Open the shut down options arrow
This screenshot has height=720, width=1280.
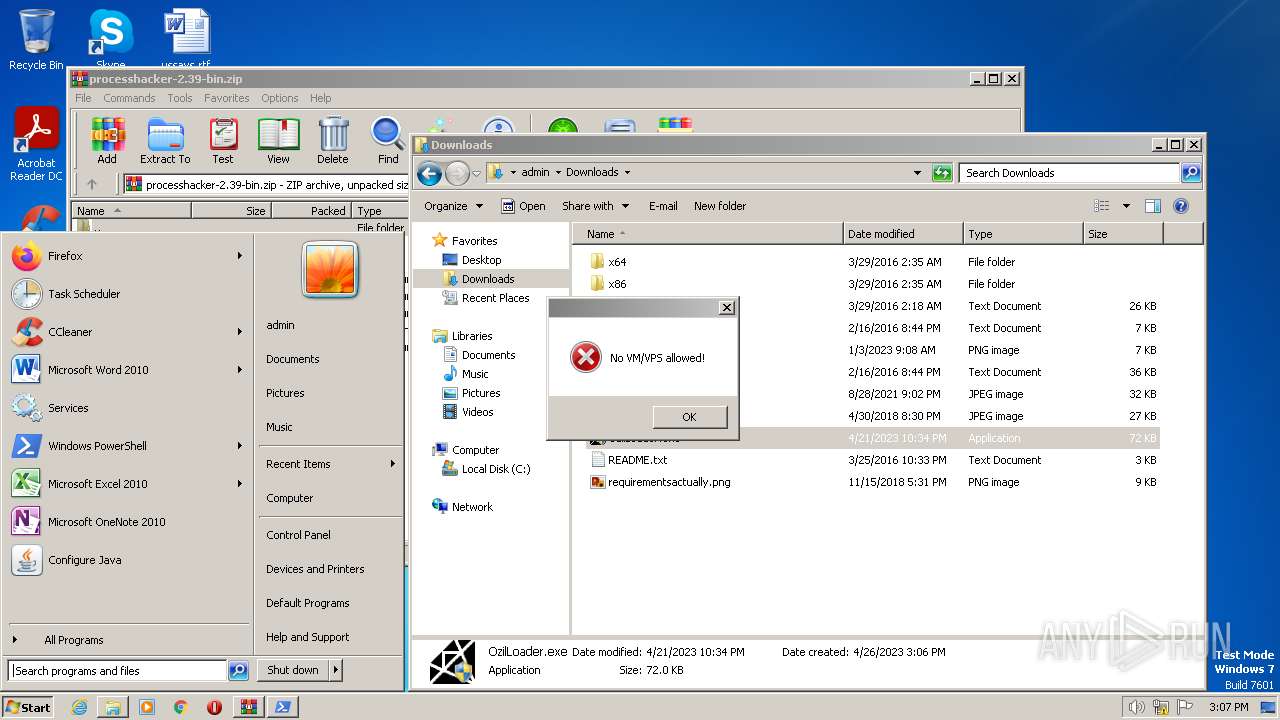(x=336, y=670)
